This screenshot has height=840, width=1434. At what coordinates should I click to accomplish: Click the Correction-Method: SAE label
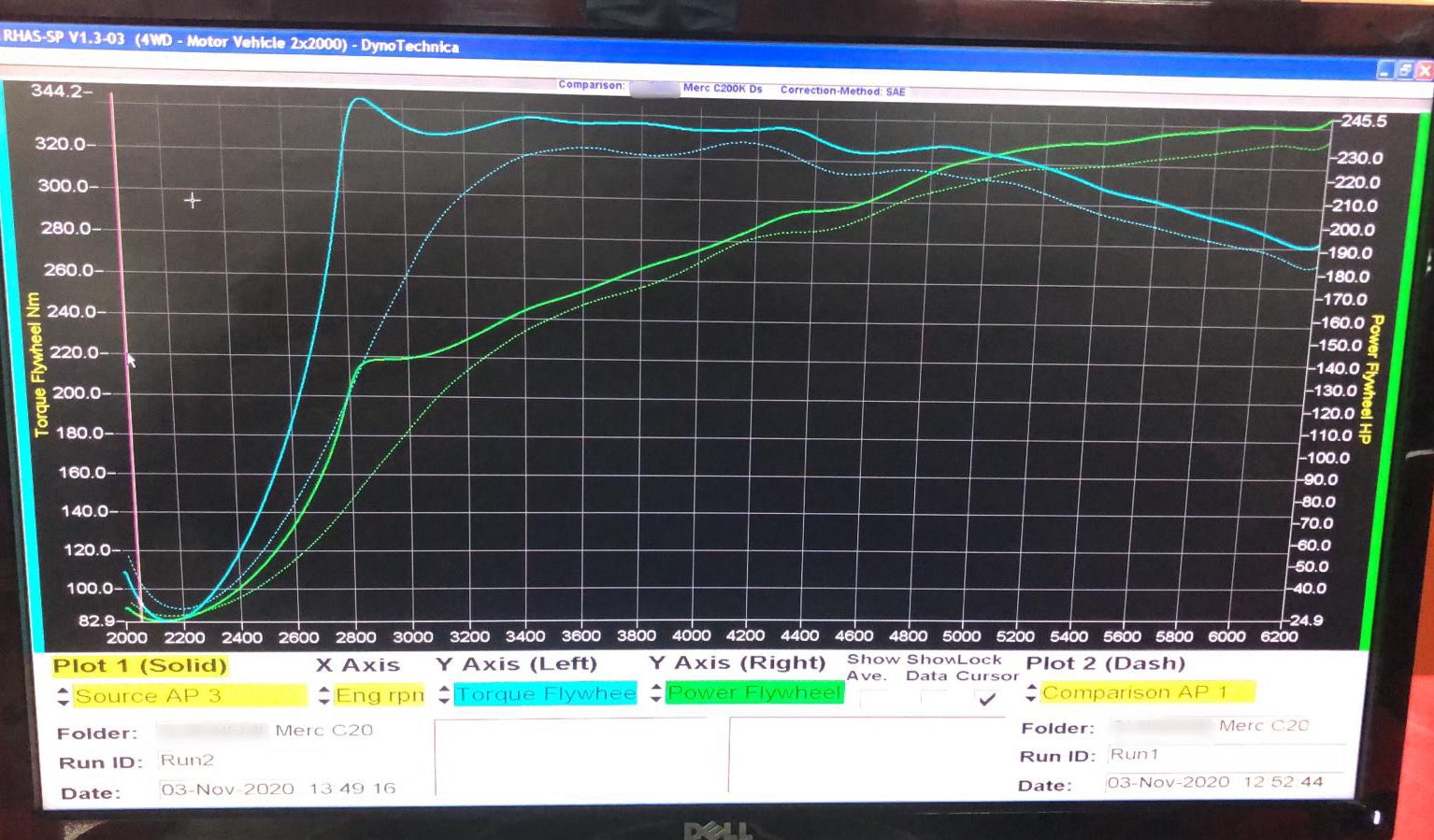[x=842, y=91]
